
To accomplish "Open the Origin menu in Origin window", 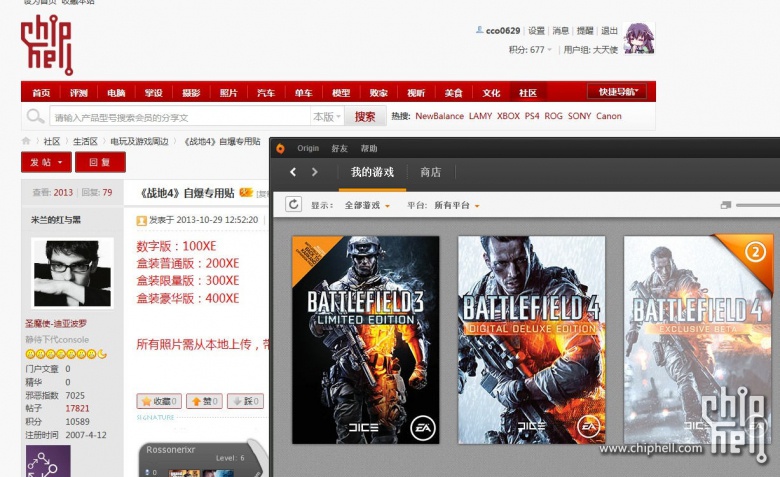I will (308, 148).
